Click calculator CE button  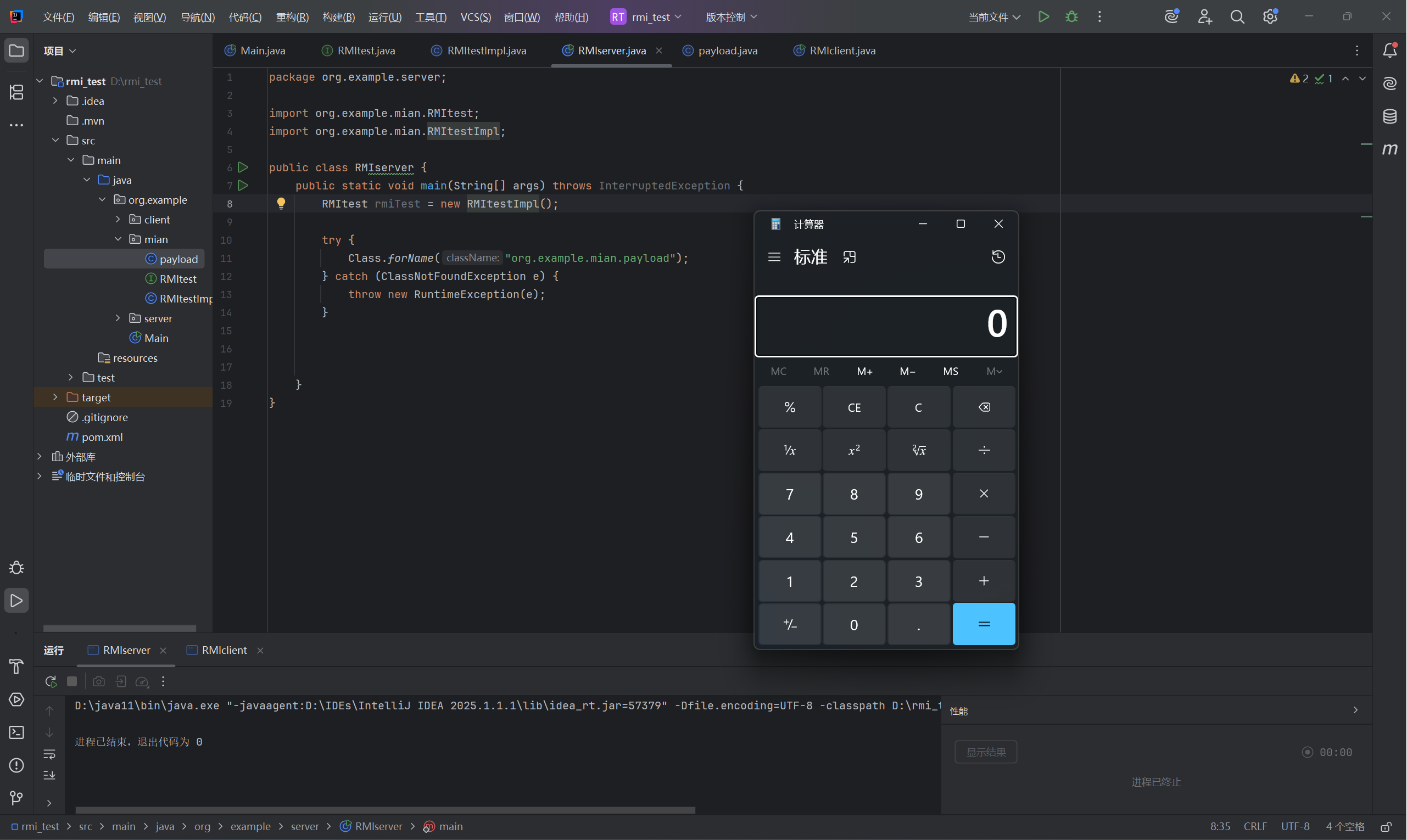855,407
